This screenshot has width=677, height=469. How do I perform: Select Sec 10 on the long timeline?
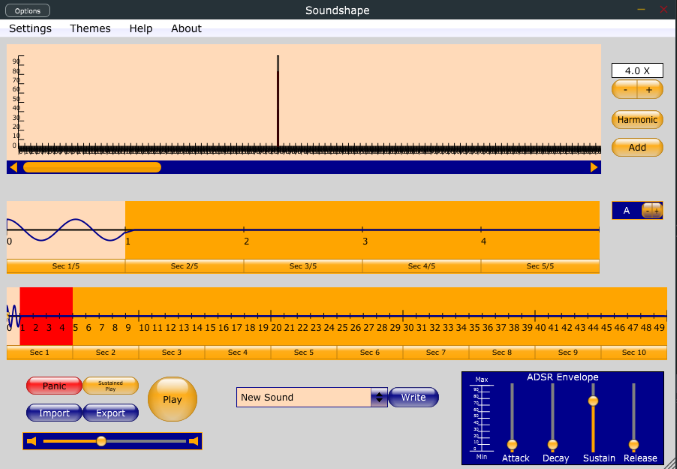pyautogui.click(x=634, y=352)
